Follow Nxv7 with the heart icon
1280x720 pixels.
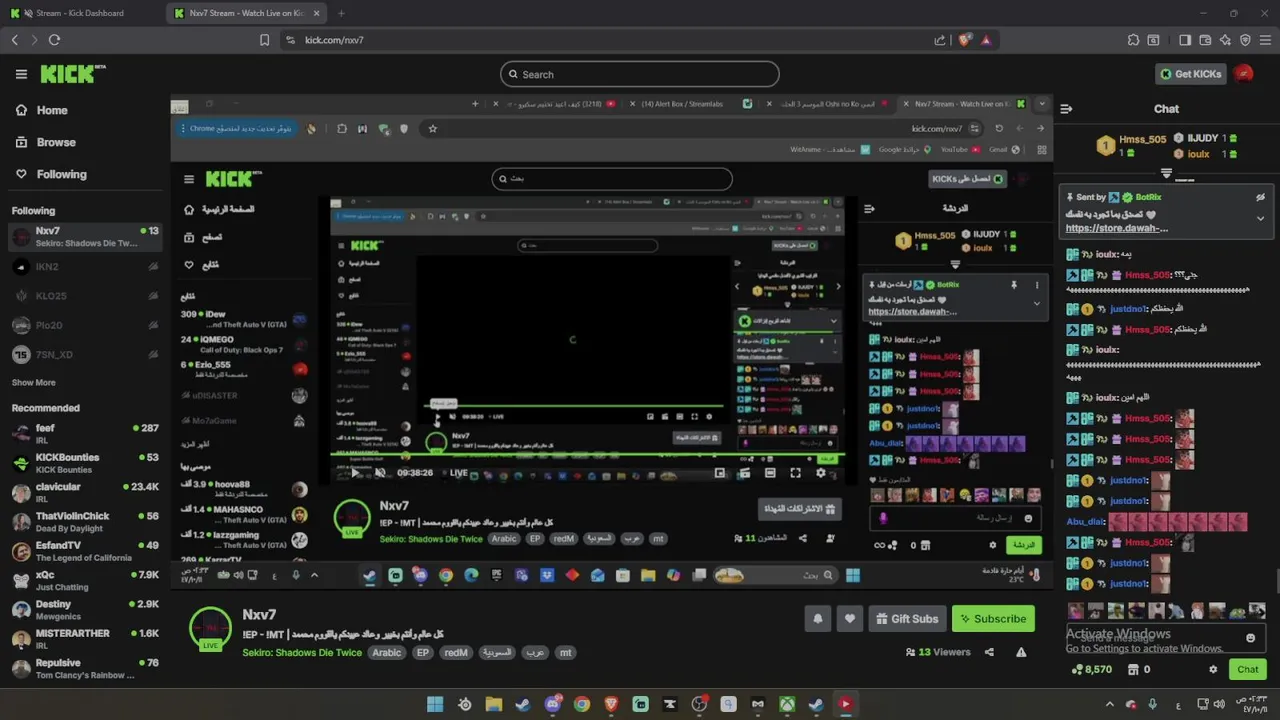(x=850, y=619)
